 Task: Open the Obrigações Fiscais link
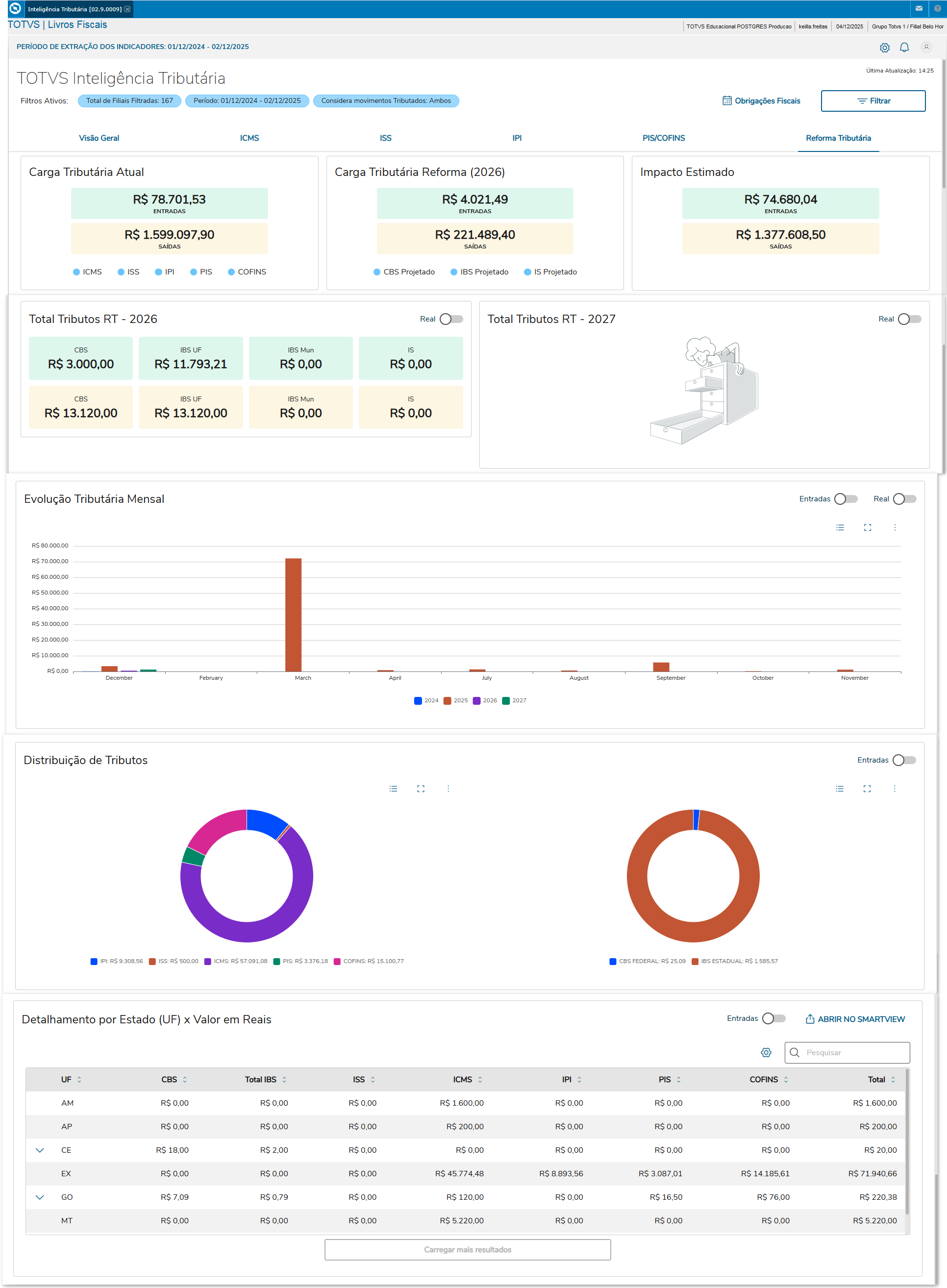761,101
